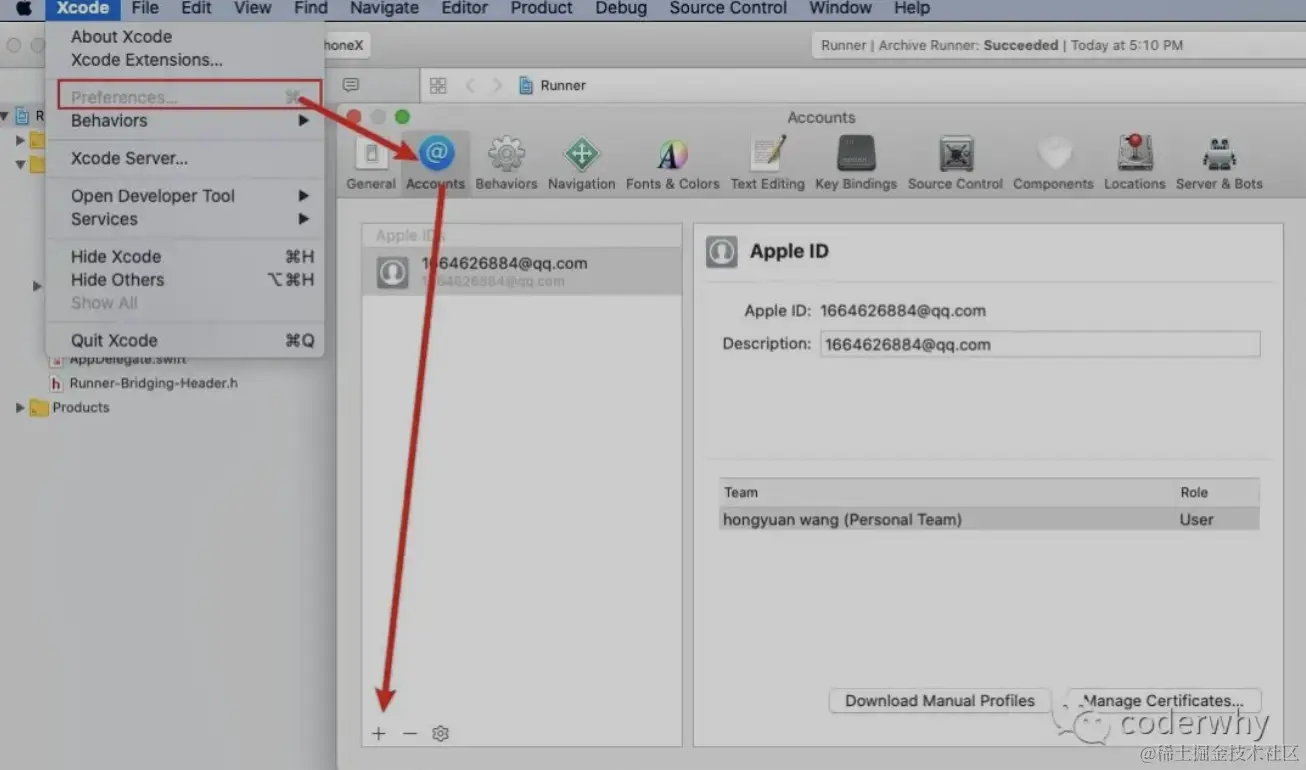Open the Key Bindings preferences tab
Image resolution: width=1306 pixels, height=770 pixels.
click(856, 163)
